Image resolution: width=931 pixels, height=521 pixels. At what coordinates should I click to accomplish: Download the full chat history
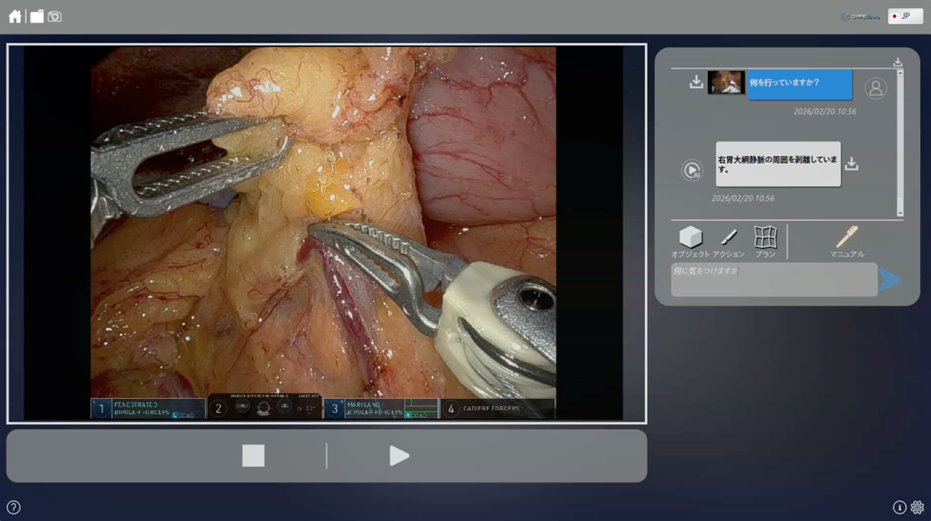tap(898, 62)
